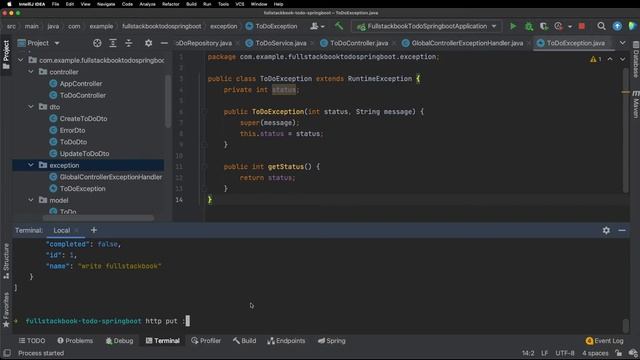This screenshot has height=360, width=640.
Task: Run the application with green play icon
Action: pos(513,26)
